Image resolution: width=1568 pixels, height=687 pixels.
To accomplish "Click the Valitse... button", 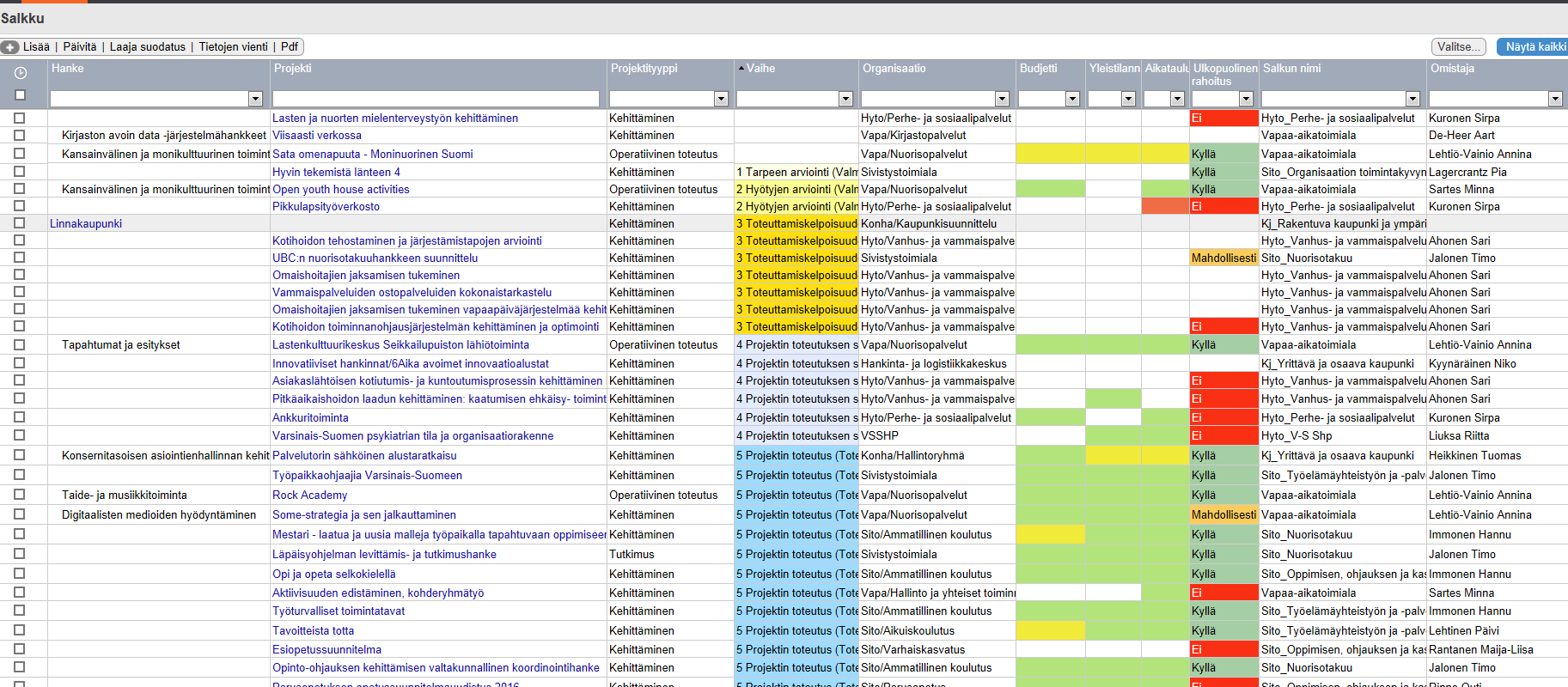I will tap(1459, 47).
